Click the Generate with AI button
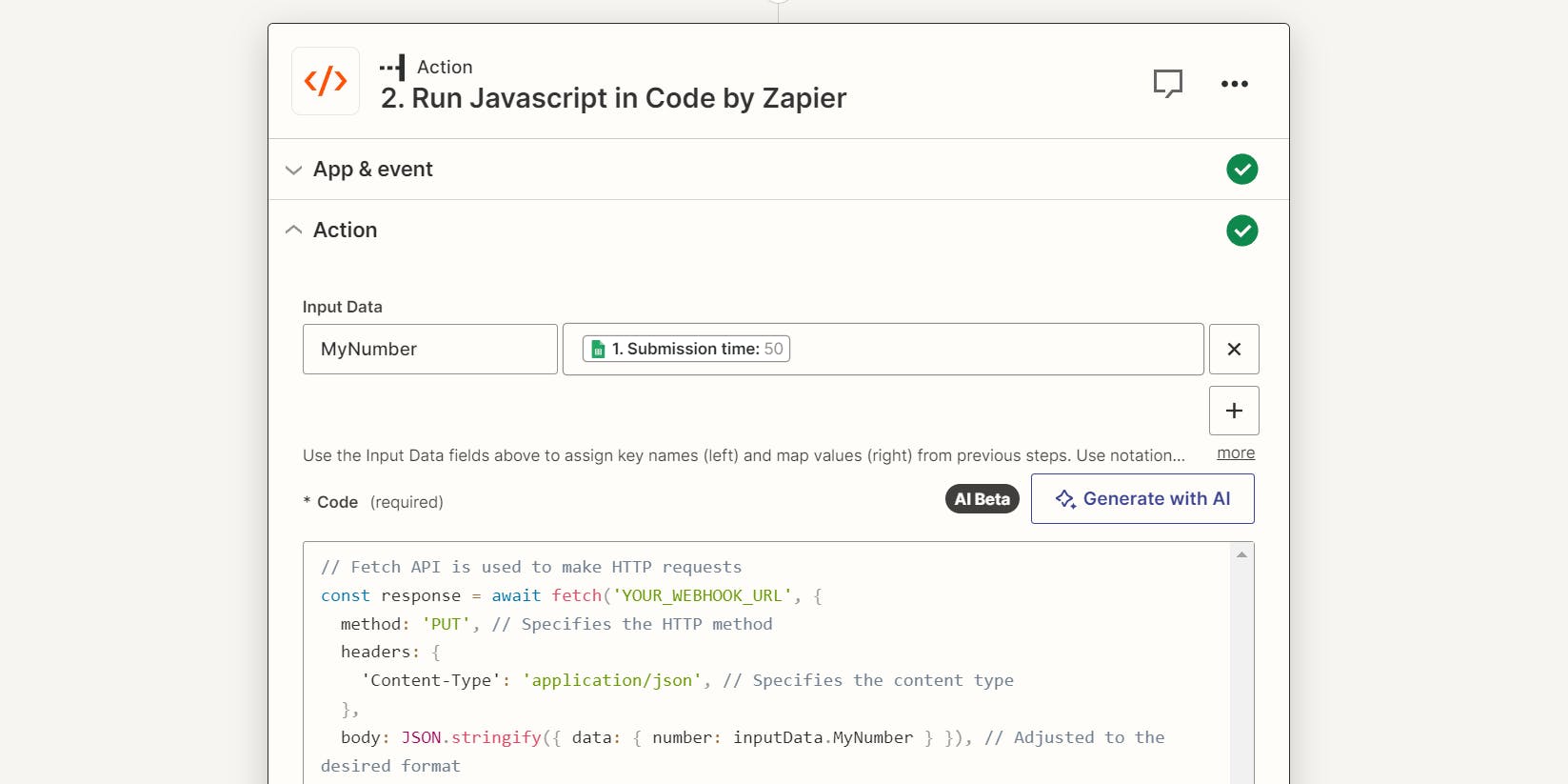1568x784 pixels. [1142, 499]
